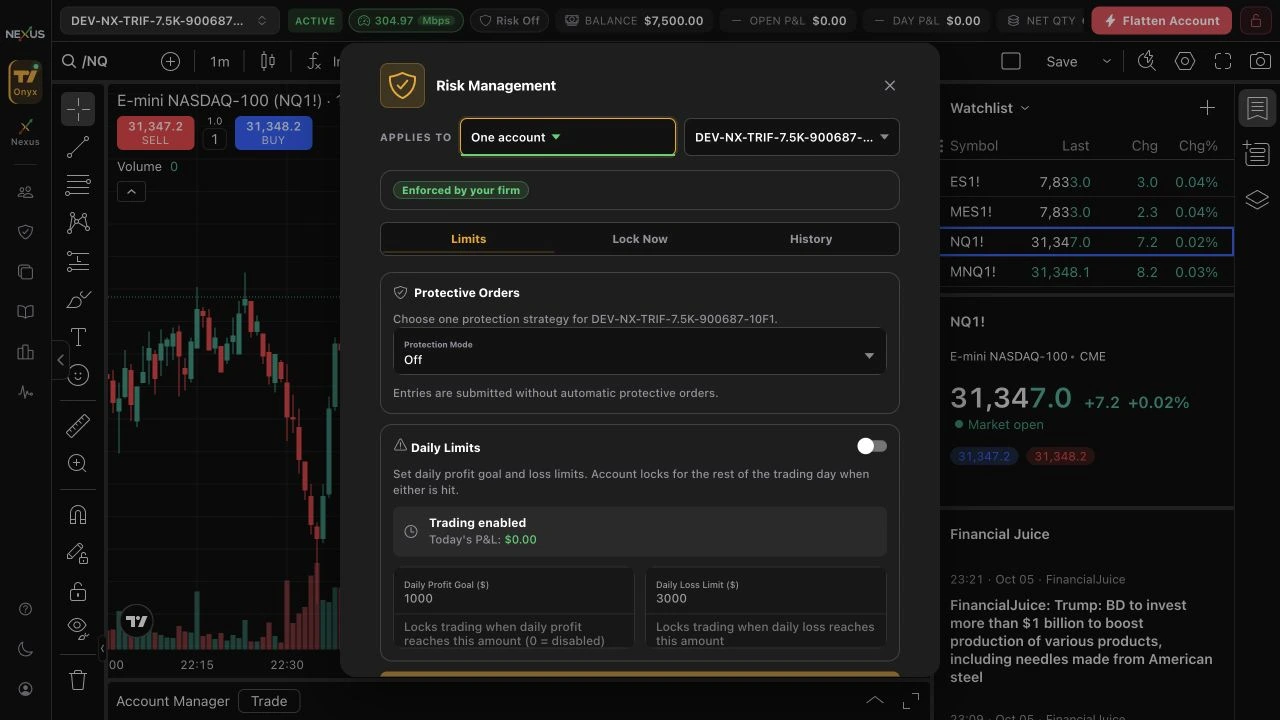The image size is (1280, 720).
Task: Switch to the History tab
Action: [811, 239]
